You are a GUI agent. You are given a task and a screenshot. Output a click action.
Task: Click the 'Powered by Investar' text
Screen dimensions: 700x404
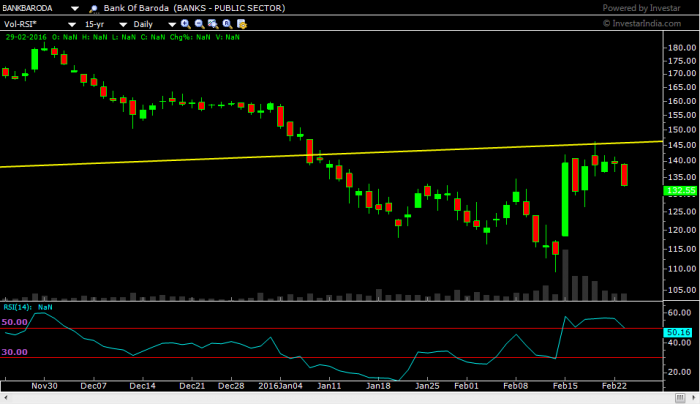(x=641, y=8)
